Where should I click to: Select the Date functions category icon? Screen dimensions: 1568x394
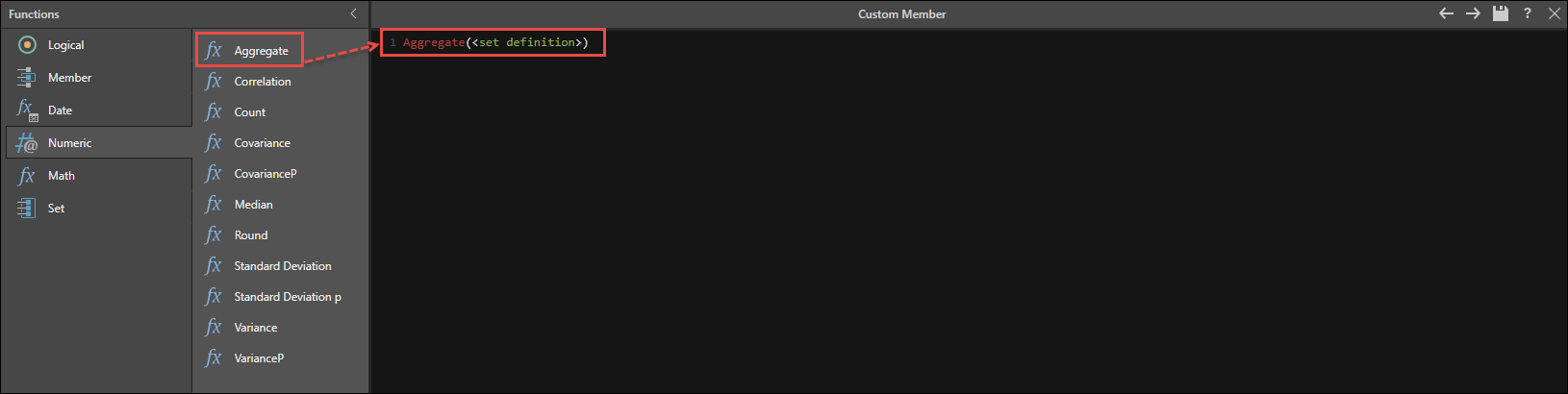(x=27, y=111)
